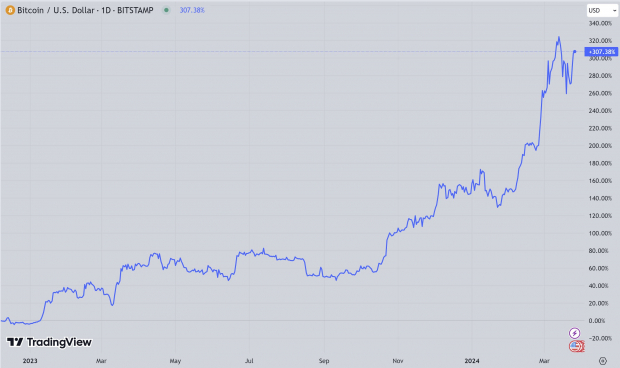Click the 40.00% price scale label
Screen dimensions: 620x368
point(598,286)
